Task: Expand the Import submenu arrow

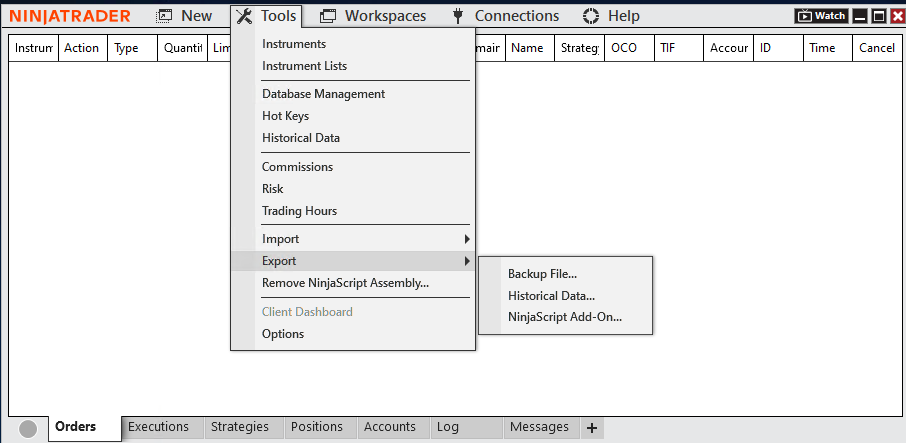Action: coord(466,239)
